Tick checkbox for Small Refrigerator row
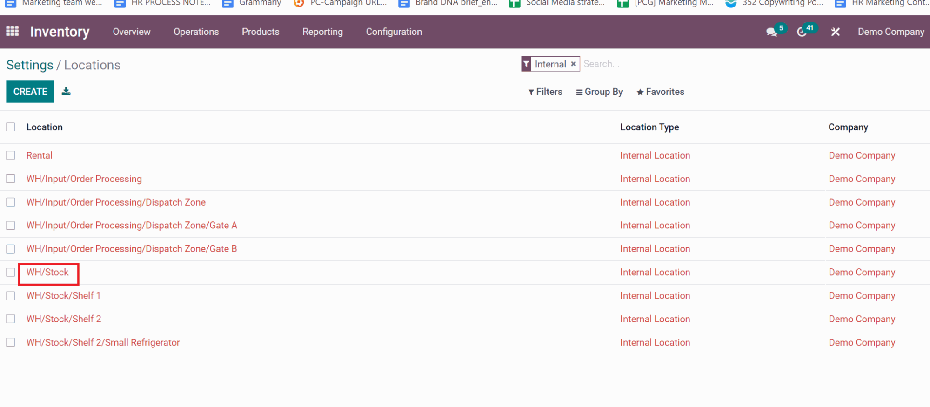This screenshot has width=930, height=407. tap(11, 342)
